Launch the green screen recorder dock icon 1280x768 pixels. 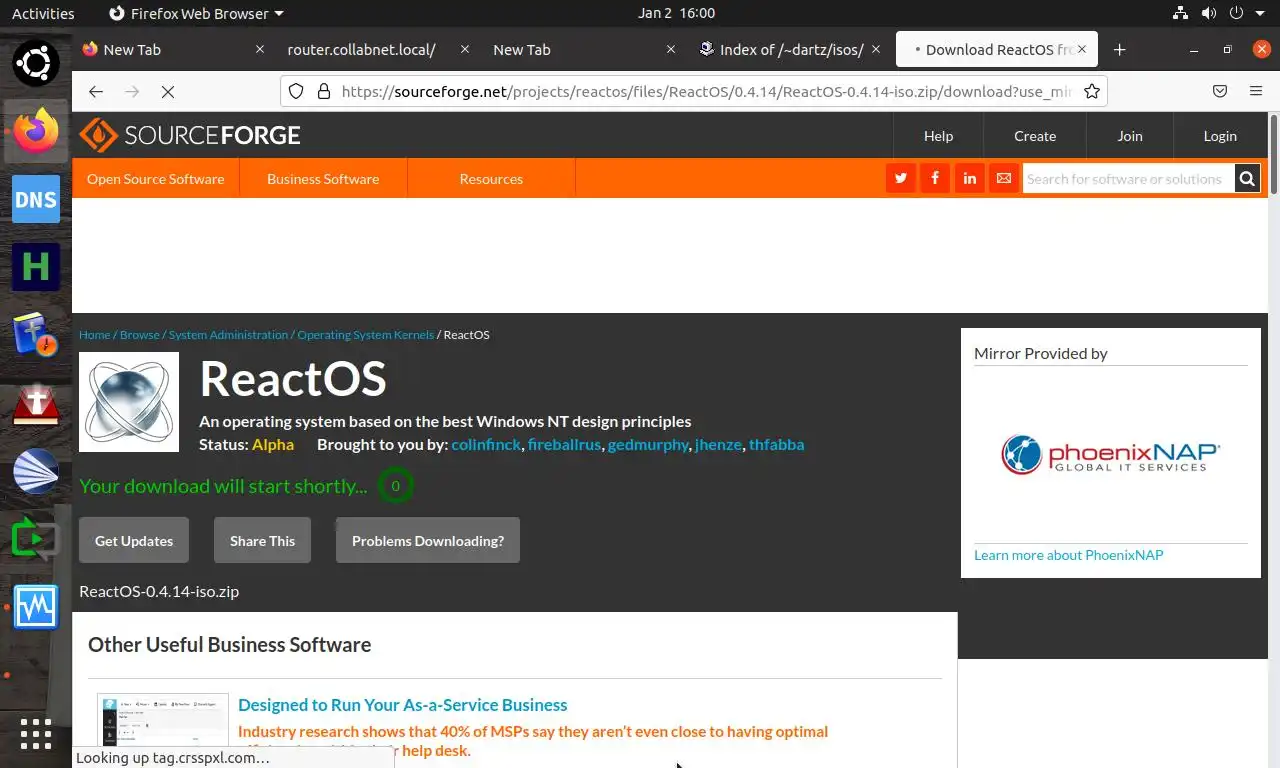coord(36,539)
